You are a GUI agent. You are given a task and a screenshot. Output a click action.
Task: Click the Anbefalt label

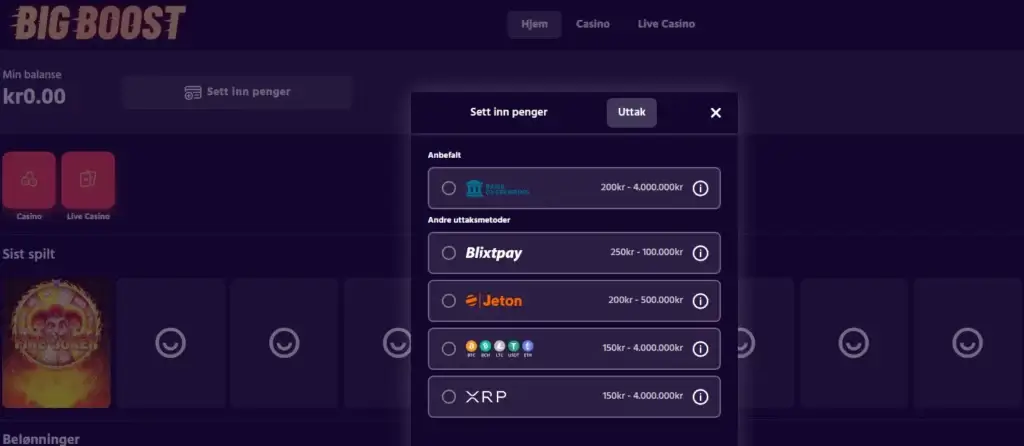click(445, 155)
